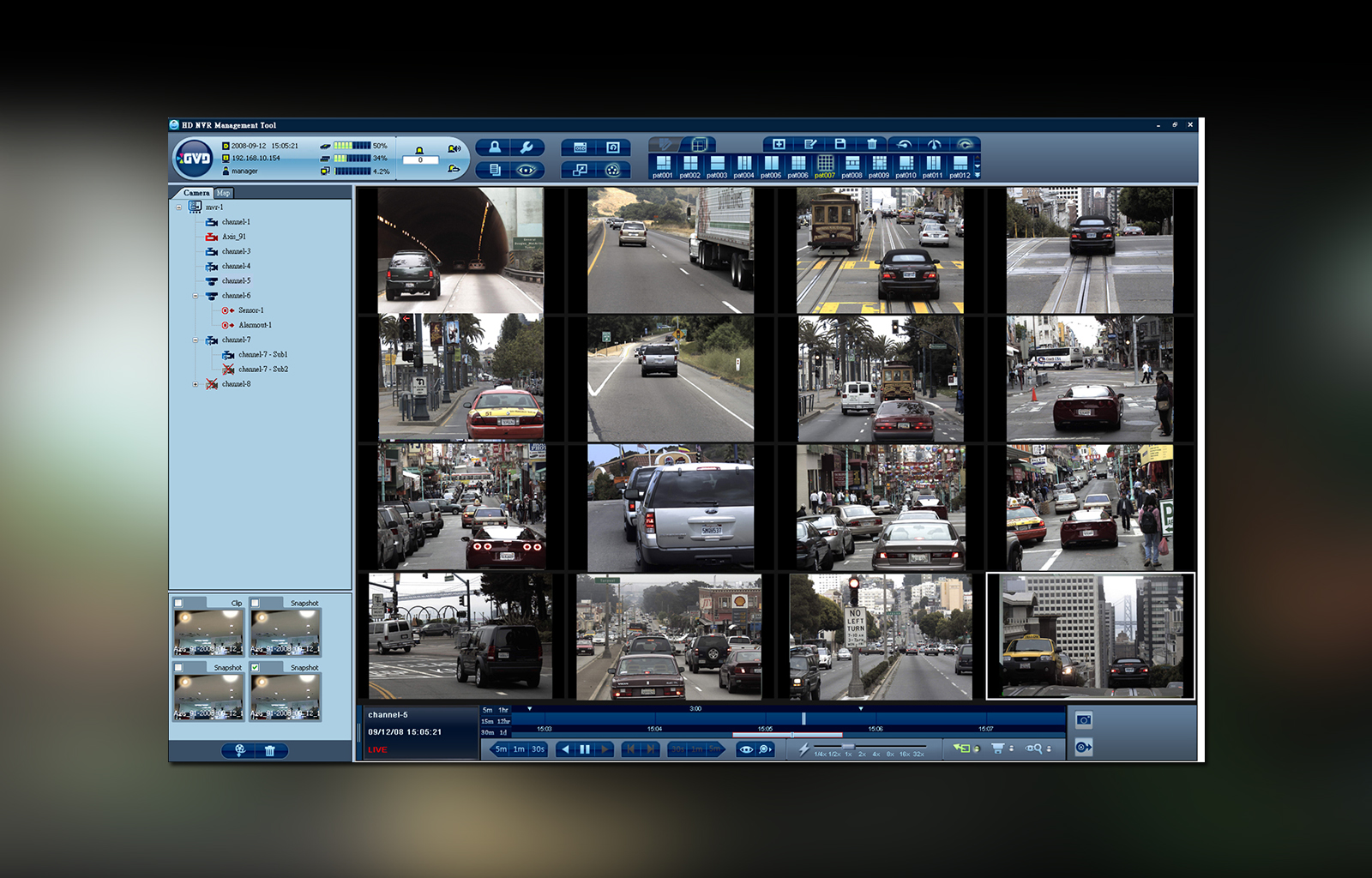Viewport: 1372px width, 878px height.
Task: Expand the channel-8 tree node
Action: pyautogui.click(x=196, y=384)
